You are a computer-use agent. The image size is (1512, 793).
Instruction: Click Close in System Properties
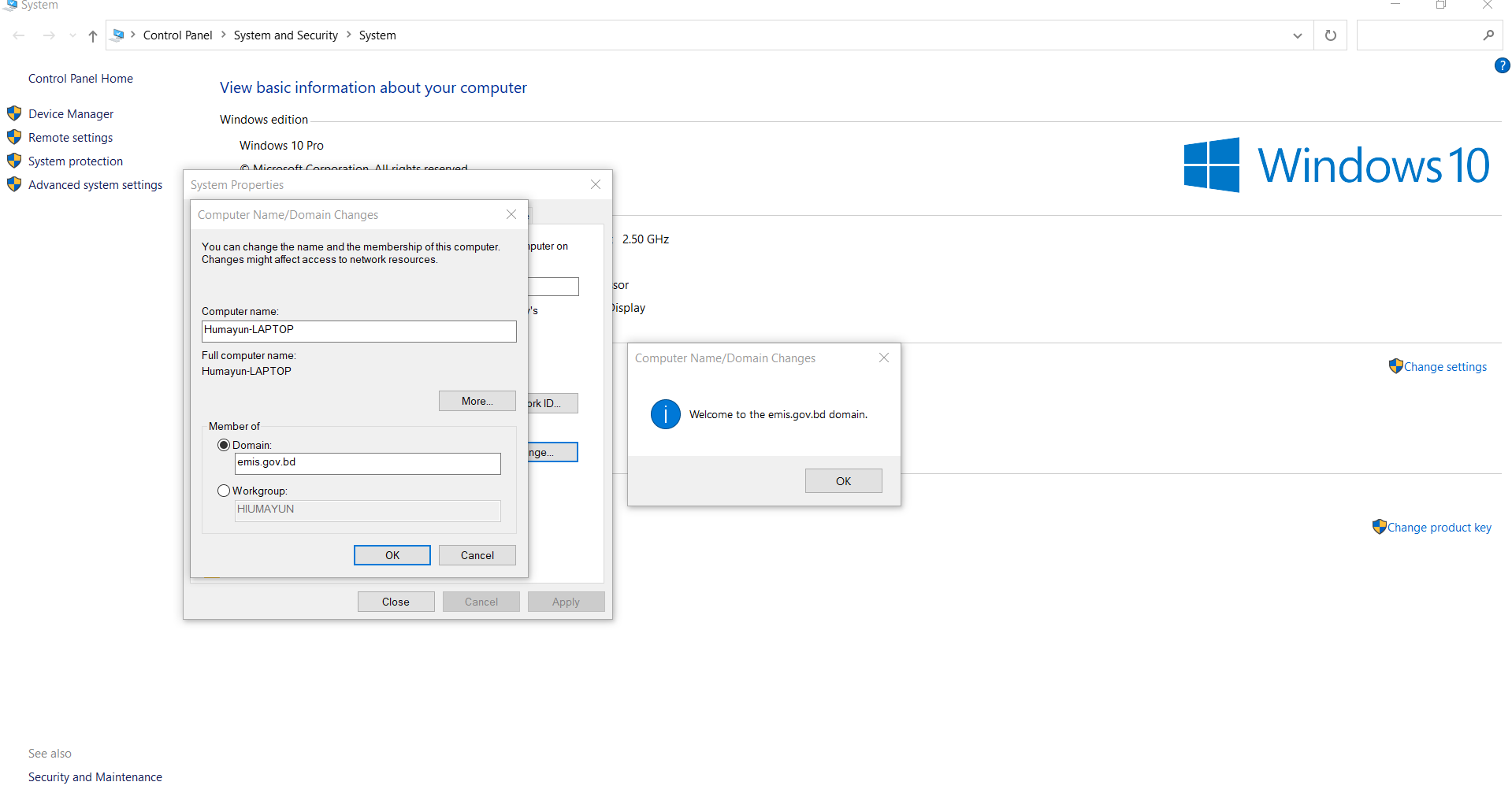(396, 602)
